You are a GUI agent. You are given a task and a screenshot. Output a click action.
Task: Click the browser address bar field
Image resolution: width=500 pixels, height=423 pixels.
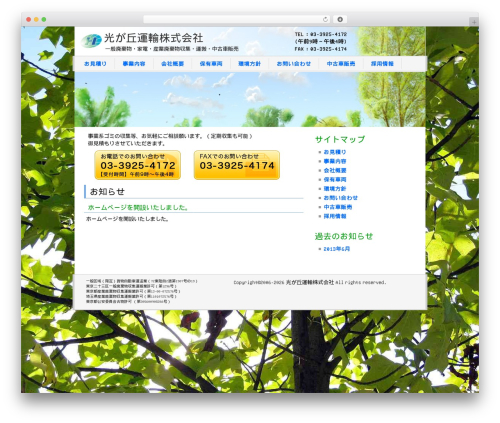[x=237, y=19]
